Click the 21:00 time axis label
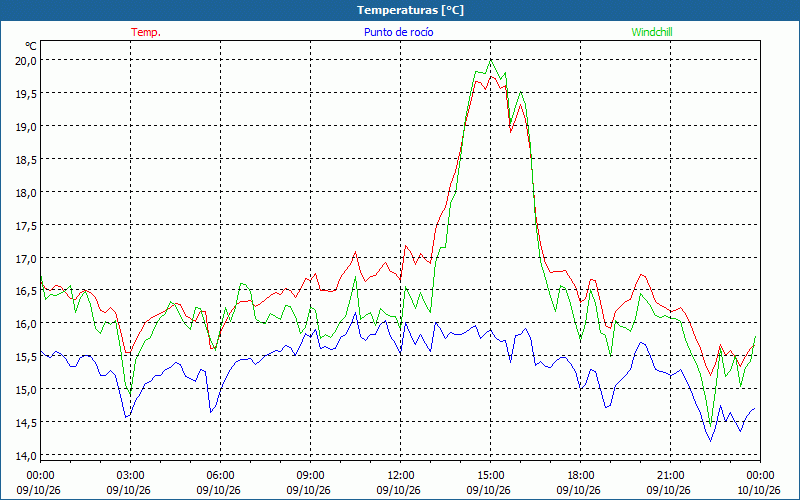The height and width of the screenshot is (500, 800). tap(670, 475)
